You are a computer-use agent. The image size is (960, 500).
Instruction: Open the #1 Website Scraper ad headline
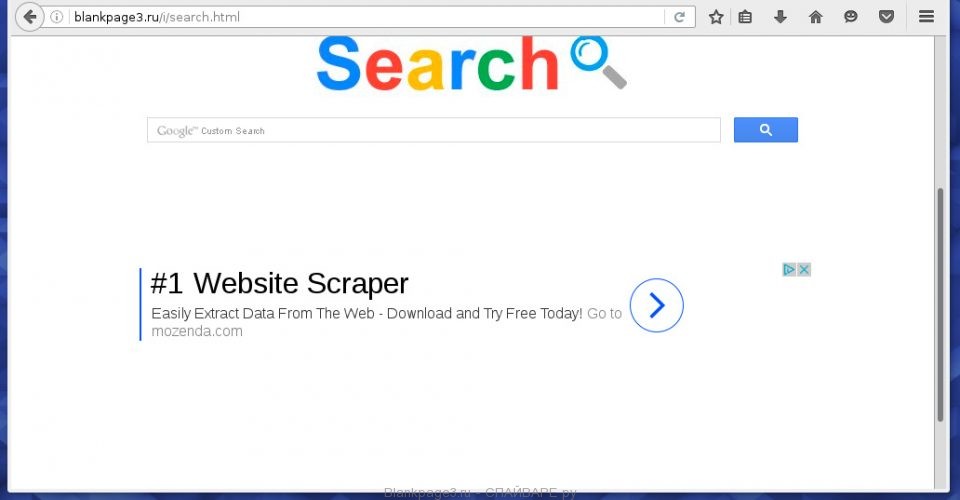click(280, 283)
